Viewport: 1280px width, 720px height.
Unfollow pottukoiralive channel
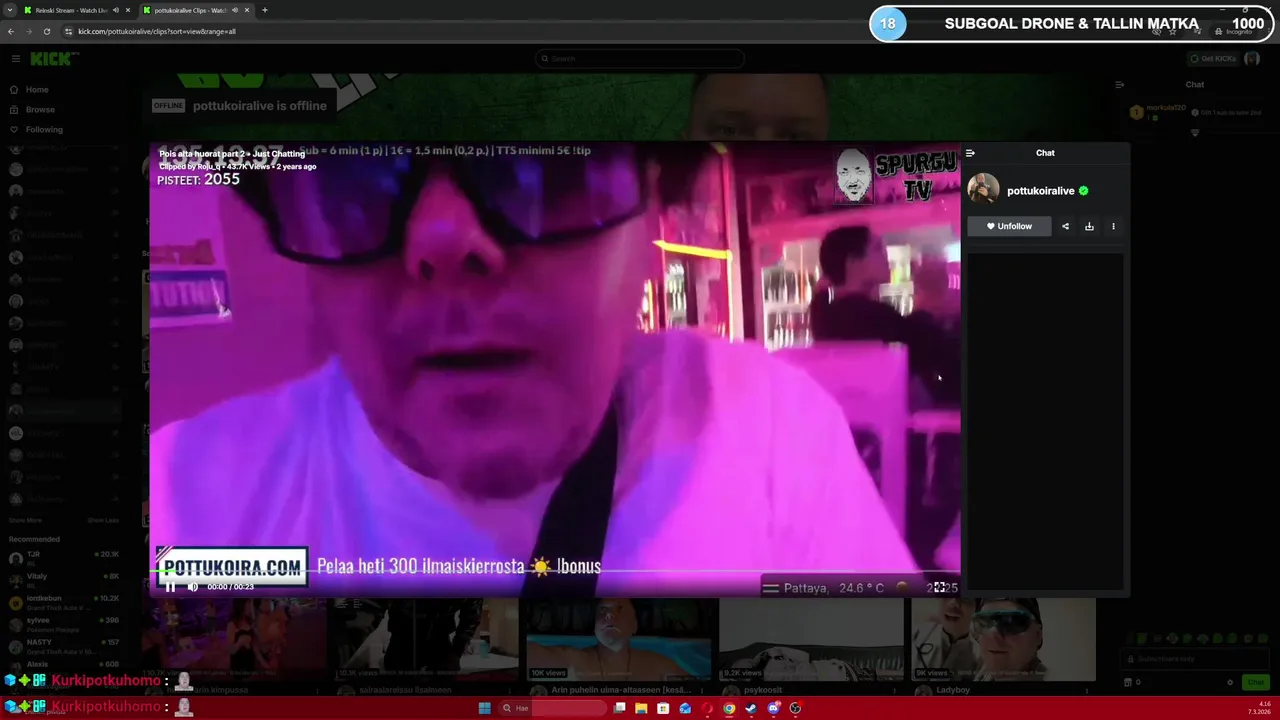coord(1009,226)
